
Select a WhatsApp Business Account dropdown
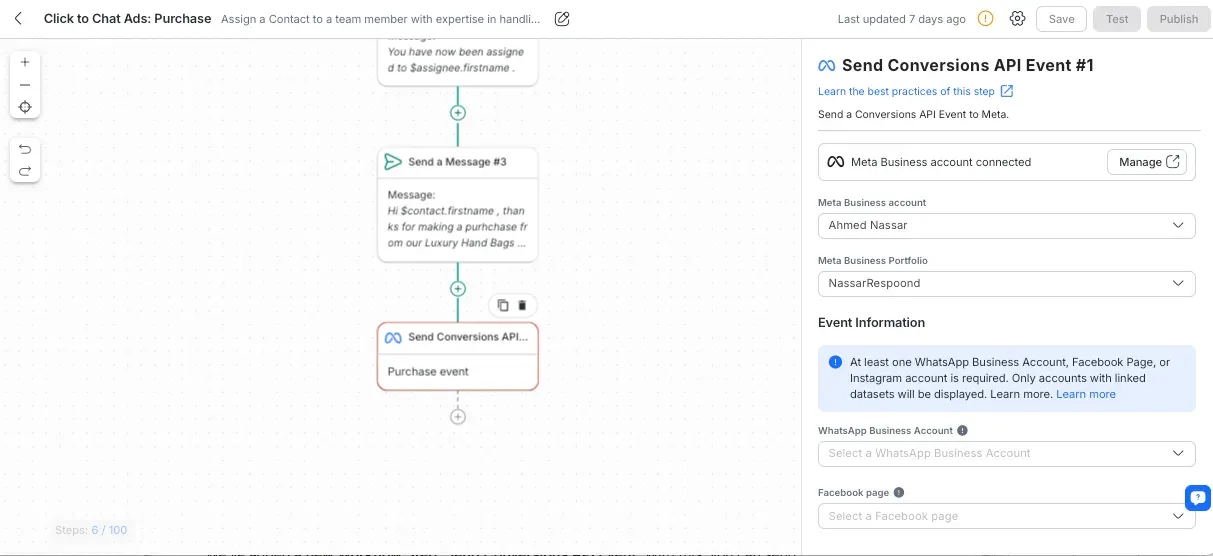point(1006,454)
